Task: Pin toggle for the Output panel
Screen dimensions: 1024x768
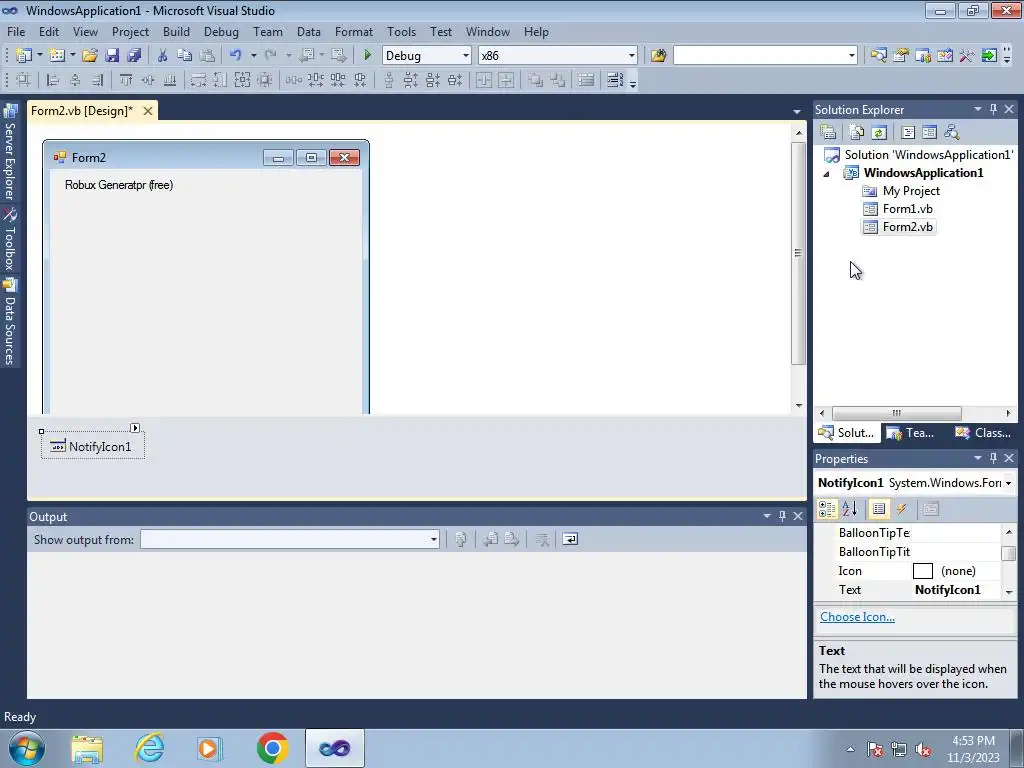Action: tap(782, 516)
